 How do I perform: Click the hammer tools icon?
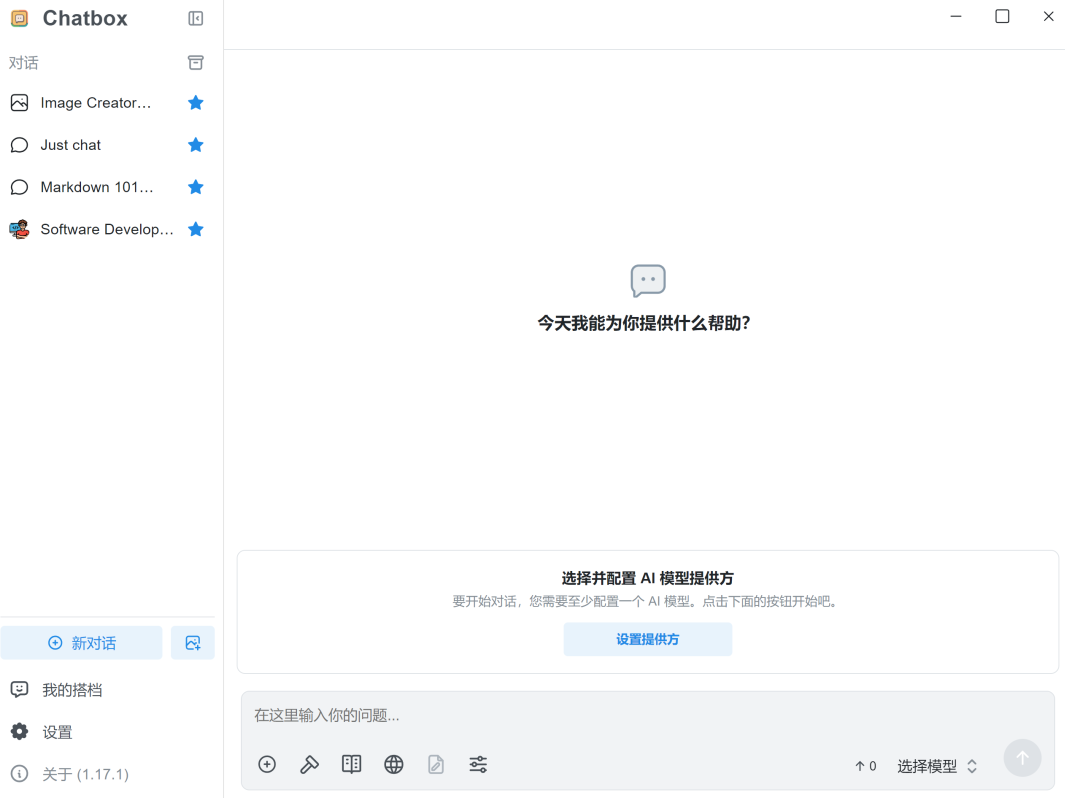tap(309, 765)
